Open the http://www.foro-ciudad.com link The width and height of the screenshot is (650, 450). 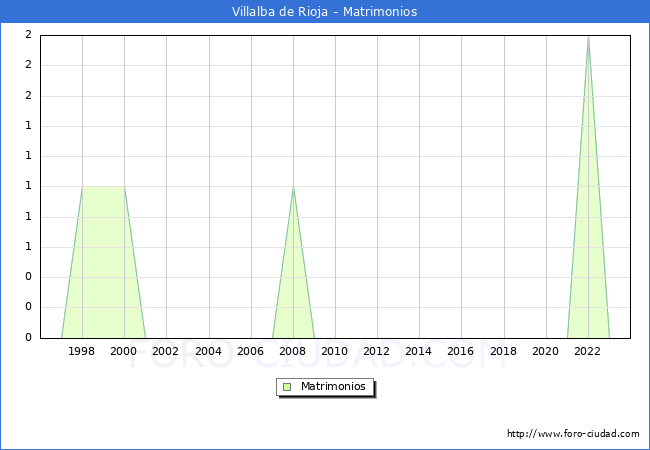pos(573,434)
